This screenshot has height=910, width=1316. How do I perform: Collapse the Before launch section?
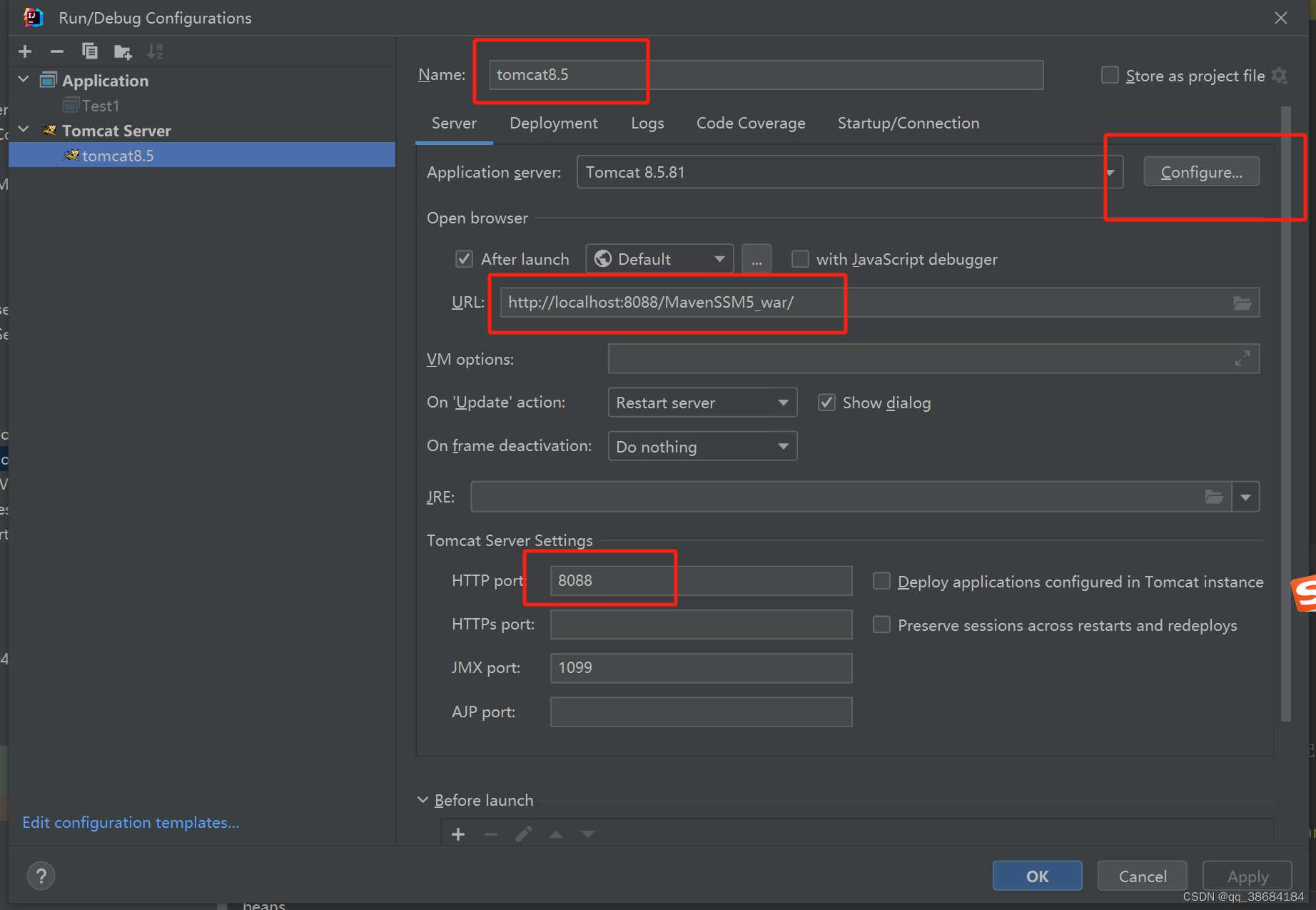pyautogui.click(x=422, y=800)
